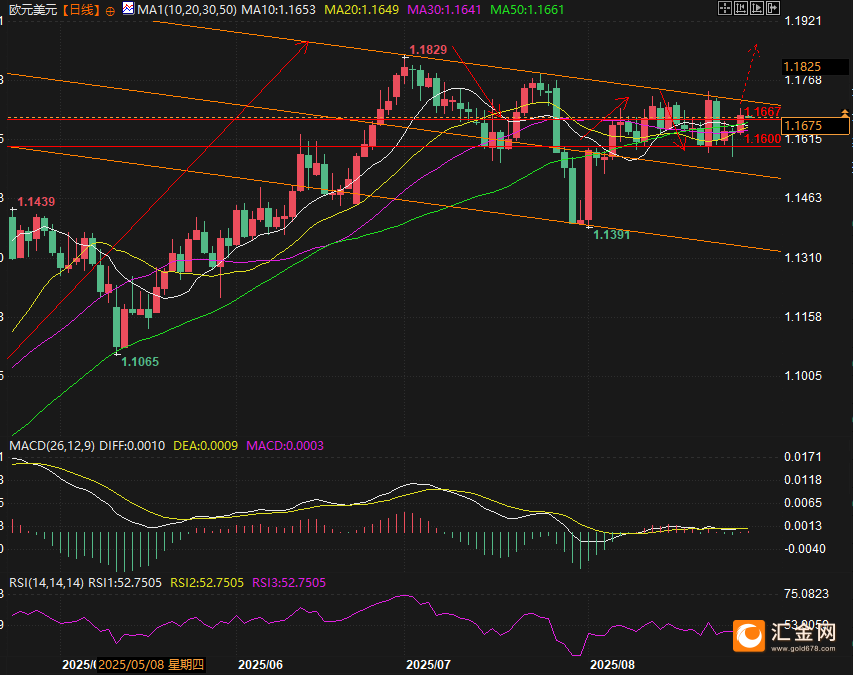Select the 1.1825 price tag on axis
The image size is (853, 675).
coord(815,66)
